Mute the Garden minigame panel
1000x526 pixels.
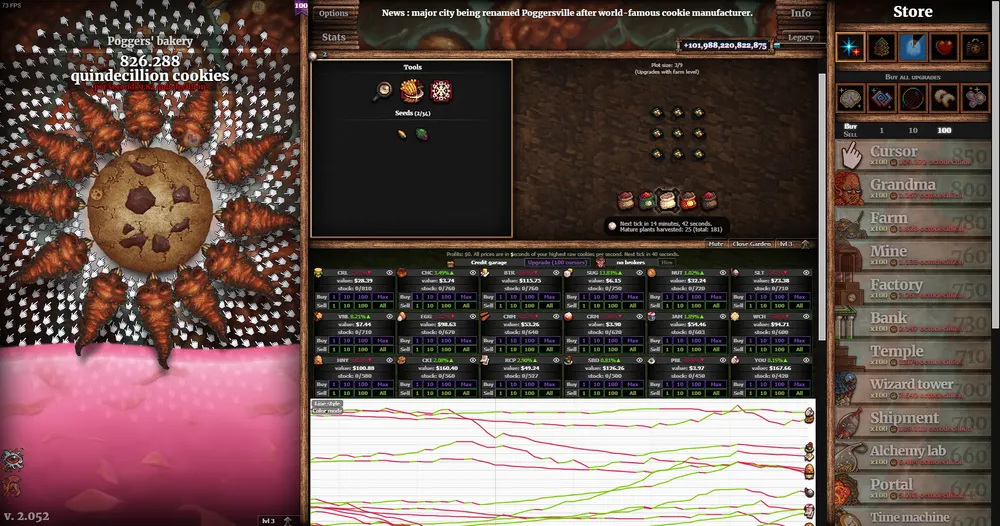point(716,243)
